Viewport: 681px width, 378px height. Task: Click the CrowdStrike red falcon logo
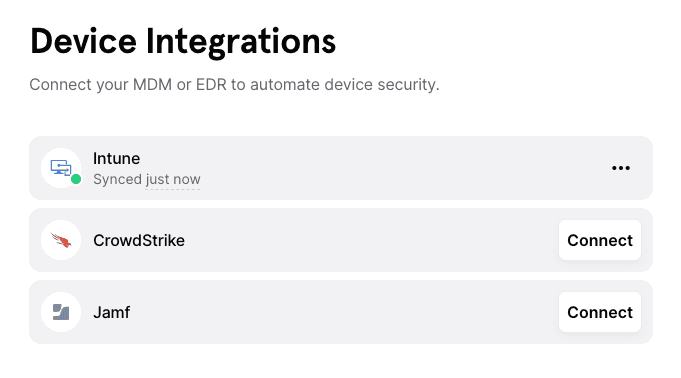(x=61, y=240)
